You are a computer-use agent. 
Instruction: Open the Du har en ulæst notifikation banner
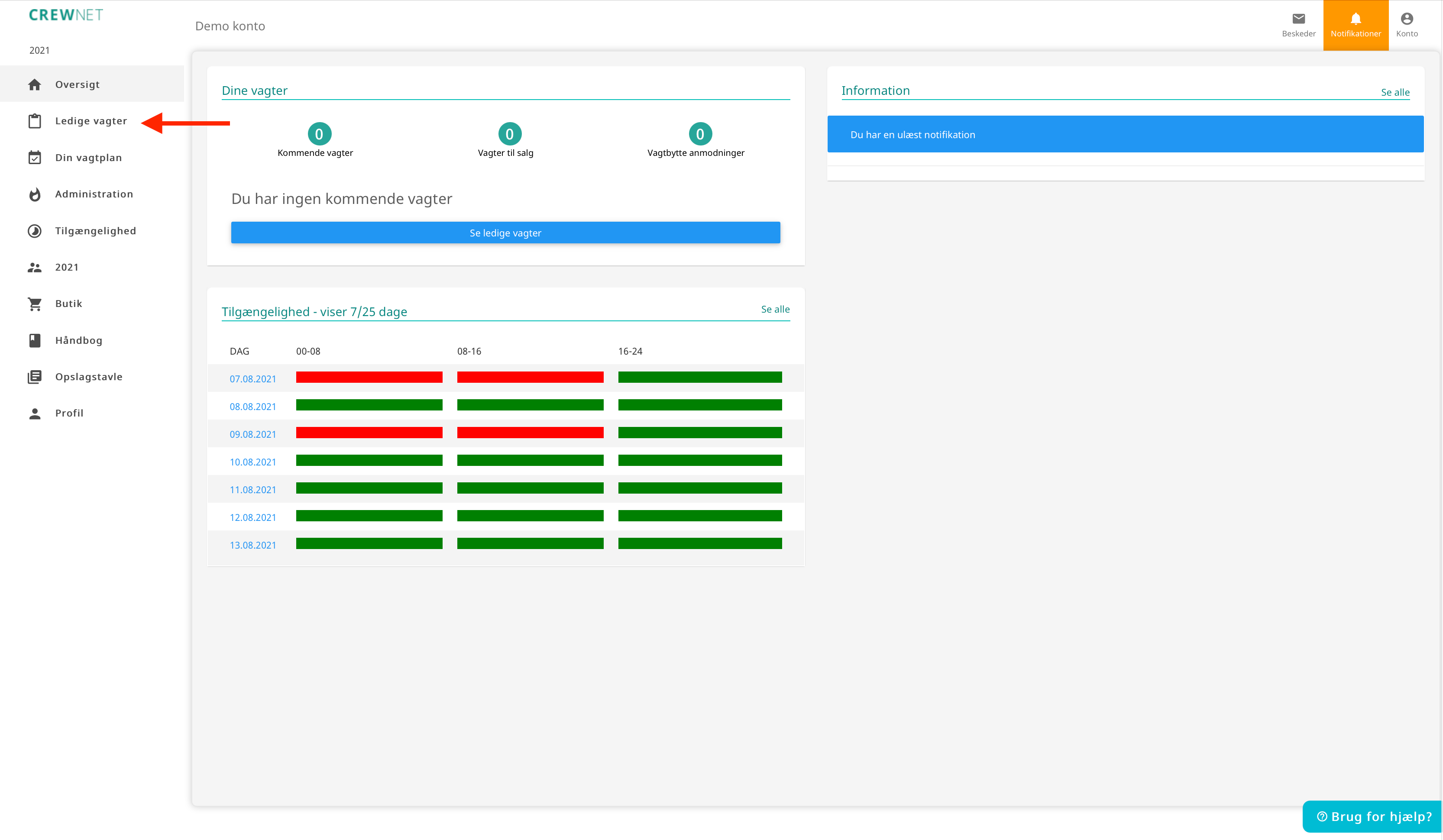pos(1125,134)
